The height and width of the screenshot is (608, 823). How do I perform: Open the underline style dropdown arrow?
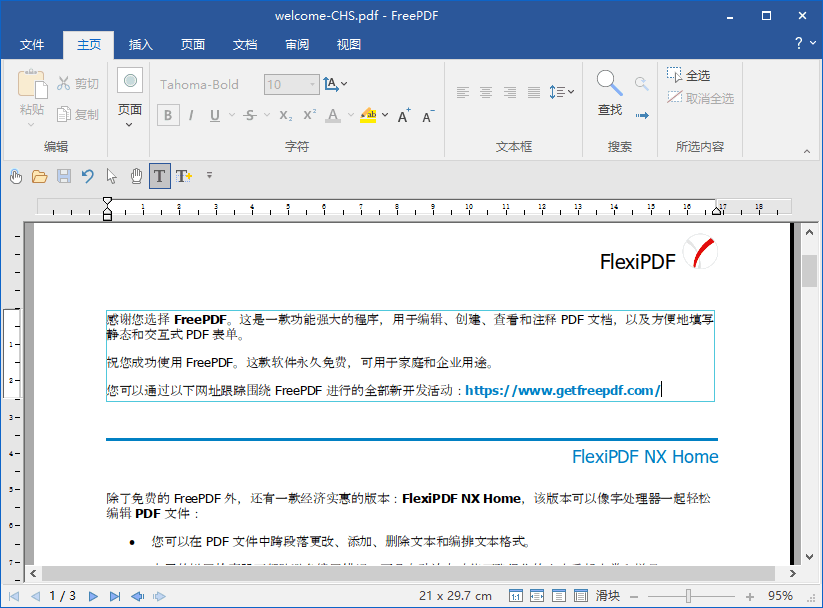[231, 115]
